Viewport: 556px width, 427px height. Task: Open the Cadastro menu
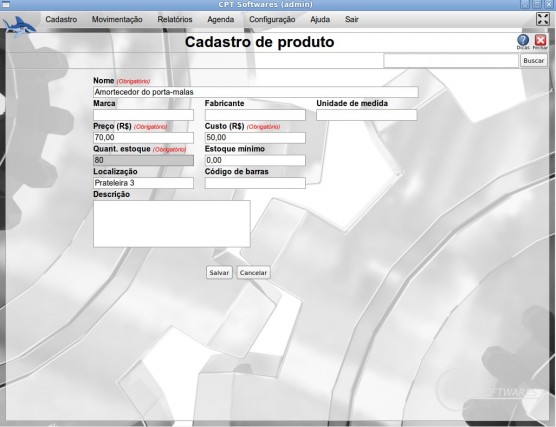click(x=61, y=19)
